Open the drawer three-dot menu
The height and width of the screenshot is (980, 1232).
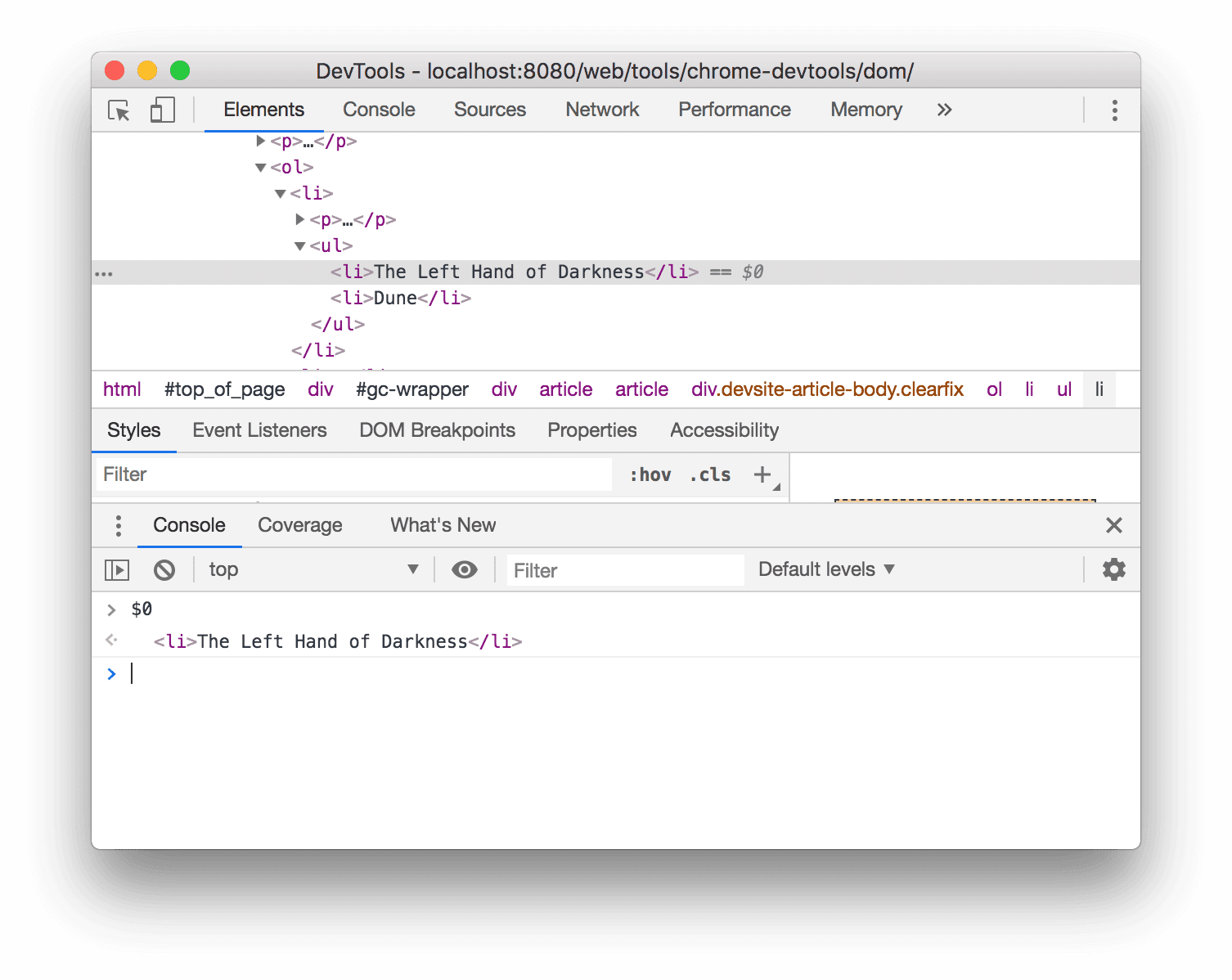pos(119,526)
